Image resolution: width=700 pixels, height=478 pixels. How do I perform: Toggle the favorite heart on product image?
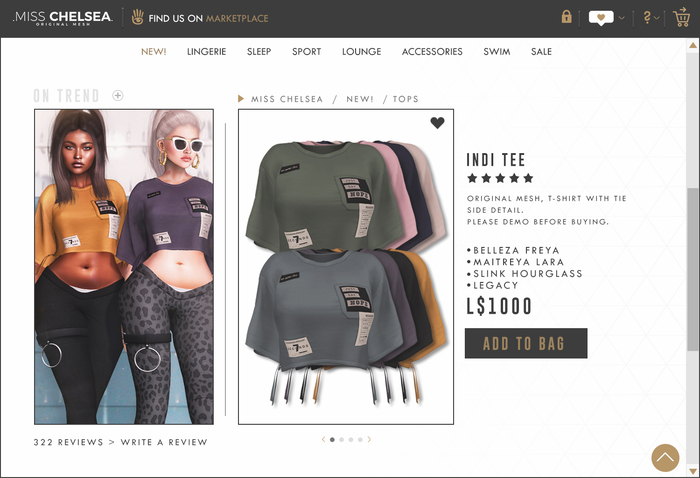[x=438, y=123]
